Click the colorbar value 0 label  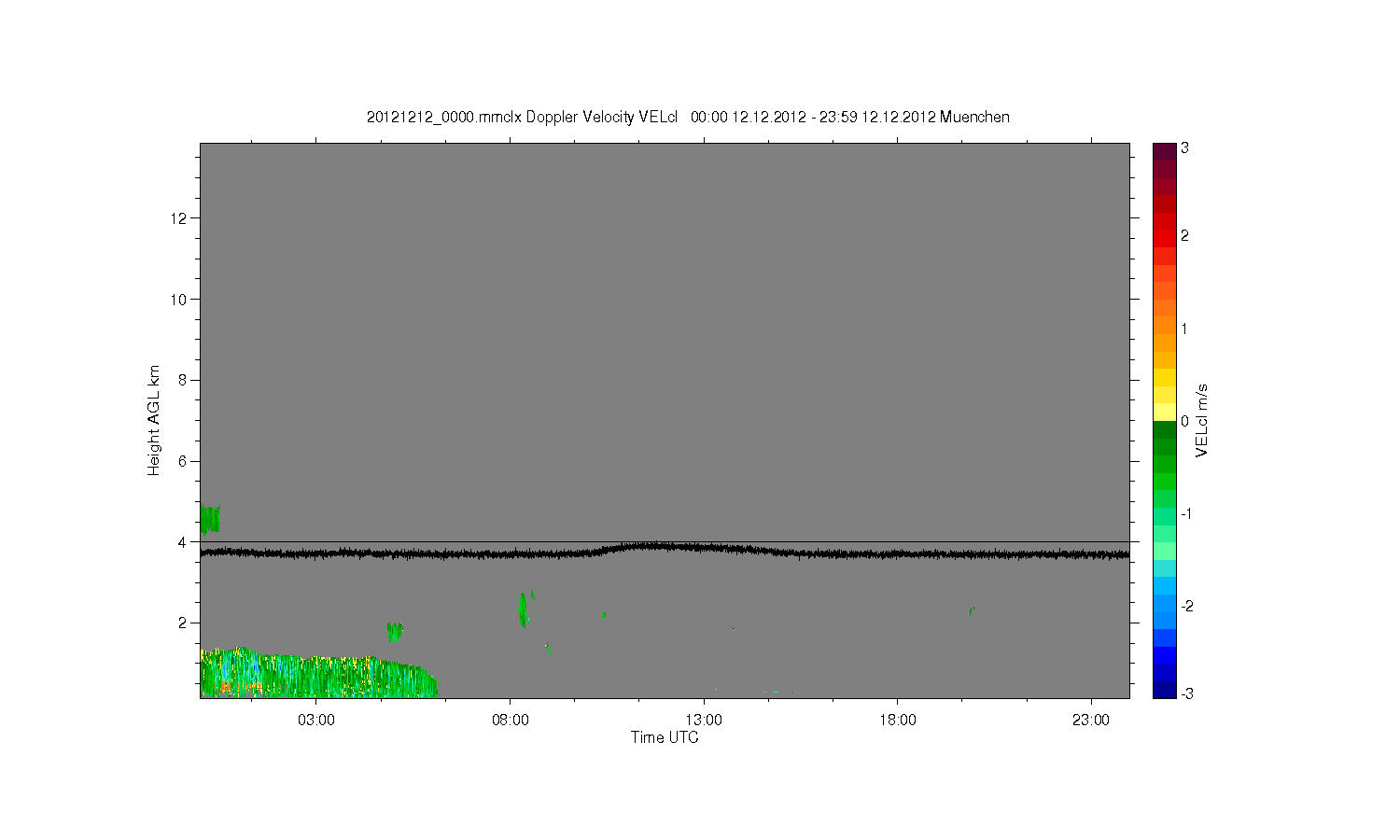point(1185,421)
